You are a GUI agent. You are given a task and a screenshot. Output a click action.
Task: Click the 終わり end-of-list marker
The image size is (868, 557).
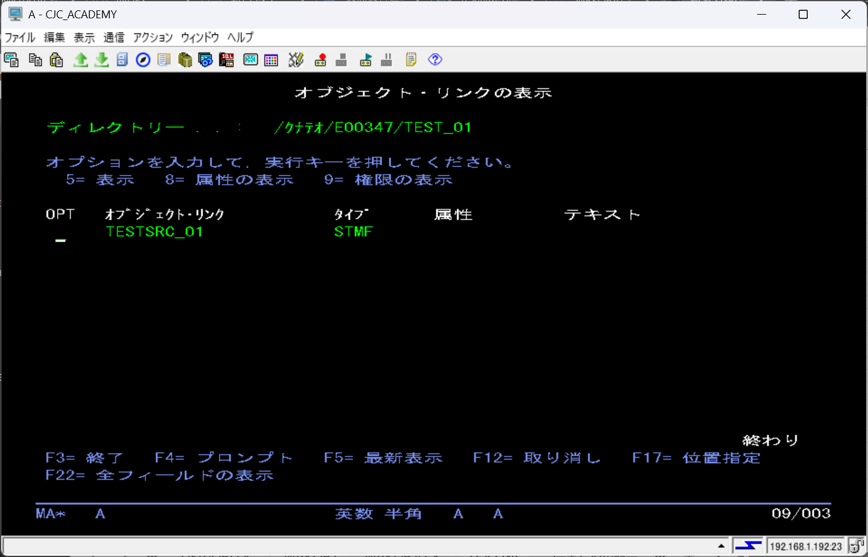770,440
